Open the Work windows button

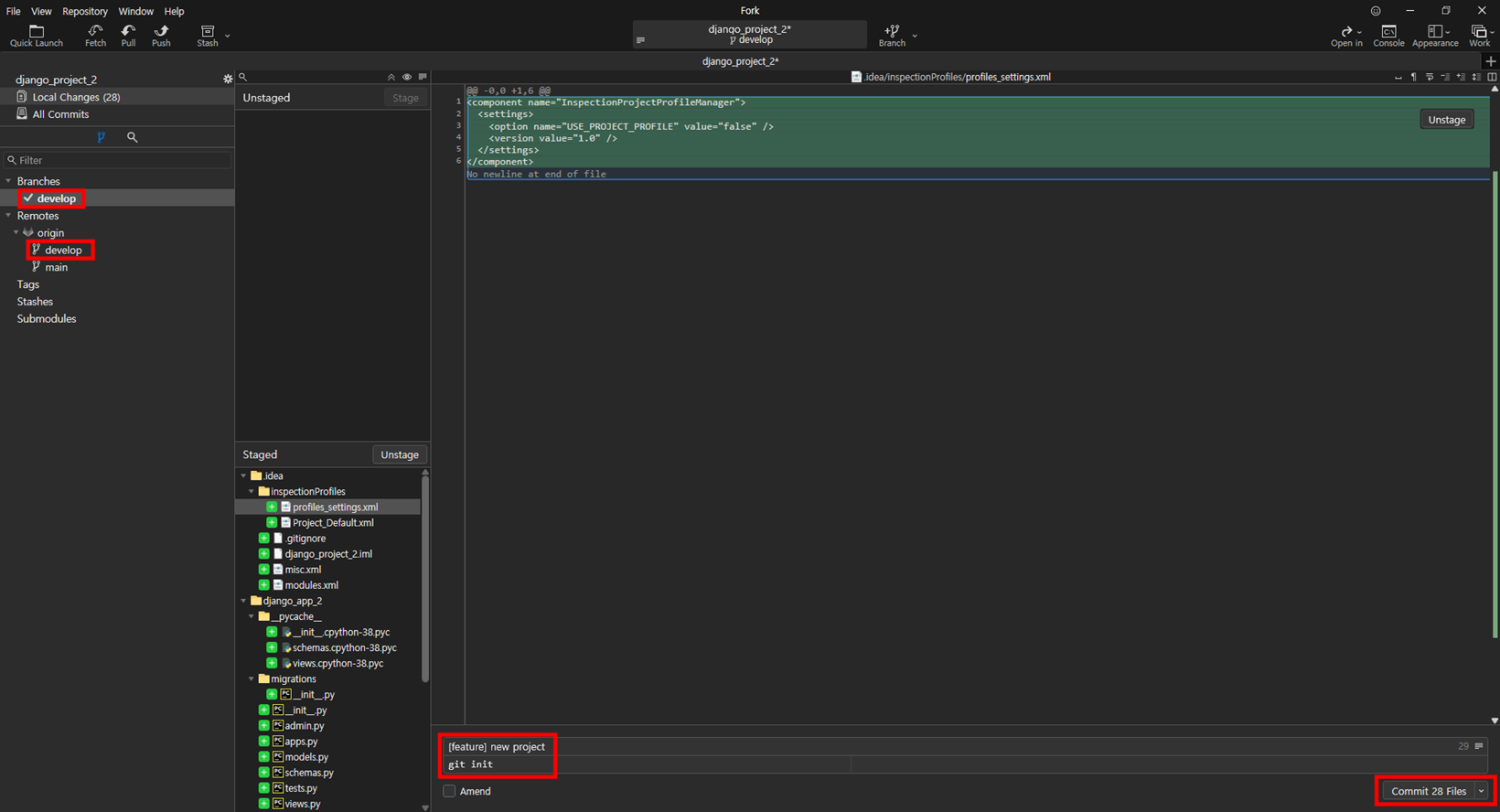coord(1479,36)
